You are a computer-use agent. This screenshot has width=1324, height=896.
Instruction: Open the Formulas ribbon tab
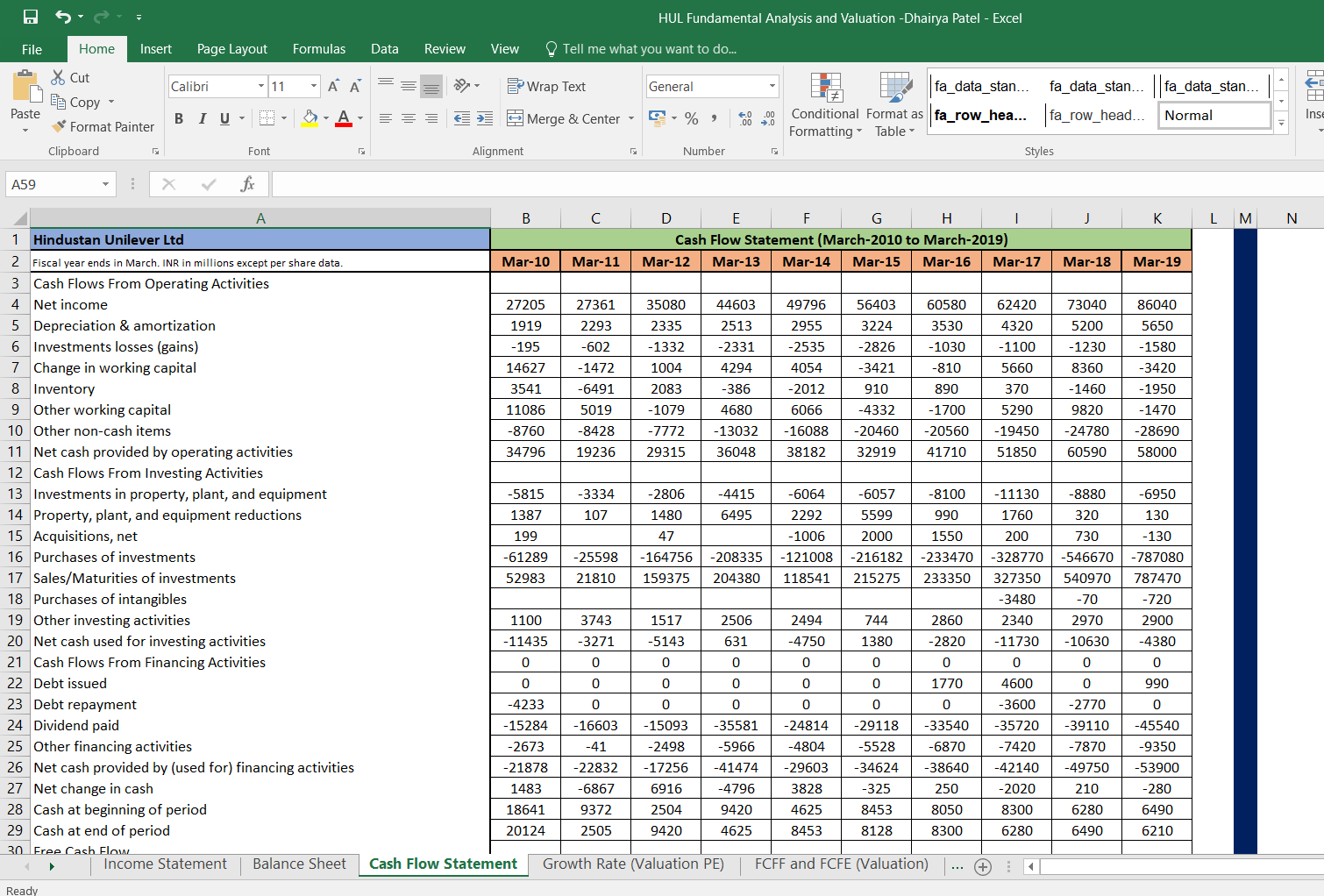pos(319,49)
